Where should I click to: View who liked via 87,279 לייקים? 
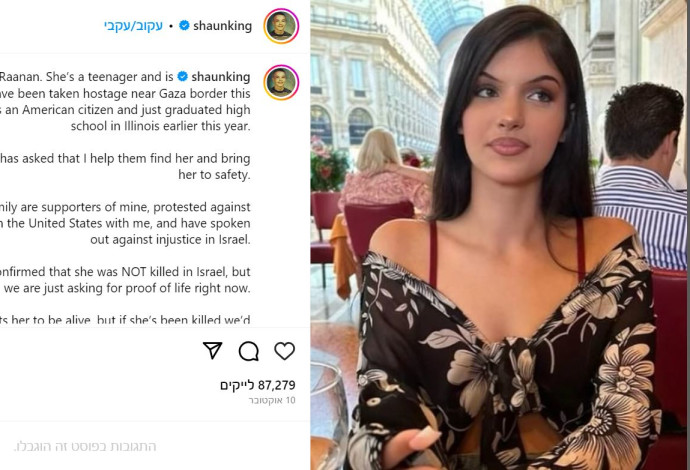[x=257, y=385]
